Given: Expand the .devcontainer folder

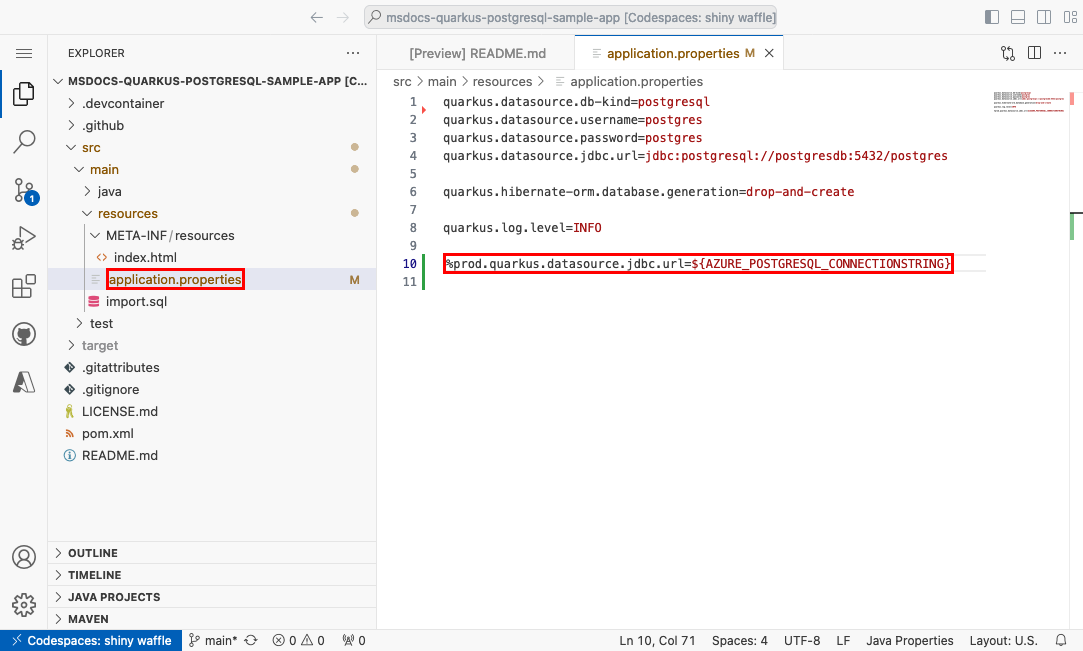Looking at the screenshot, I should 212,104.
